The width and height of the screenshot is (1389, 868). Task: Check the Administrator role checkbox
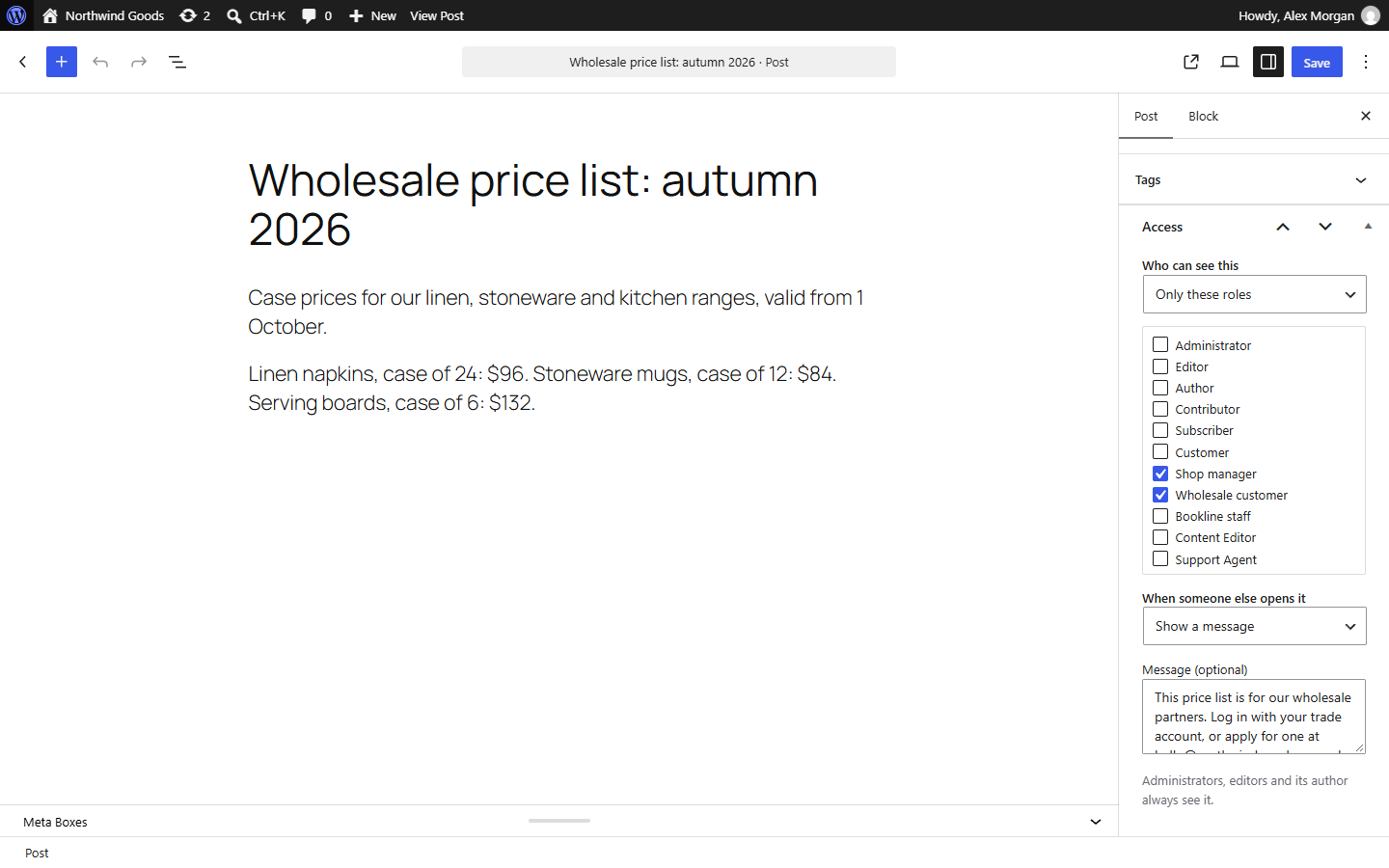coord(1160,344)
